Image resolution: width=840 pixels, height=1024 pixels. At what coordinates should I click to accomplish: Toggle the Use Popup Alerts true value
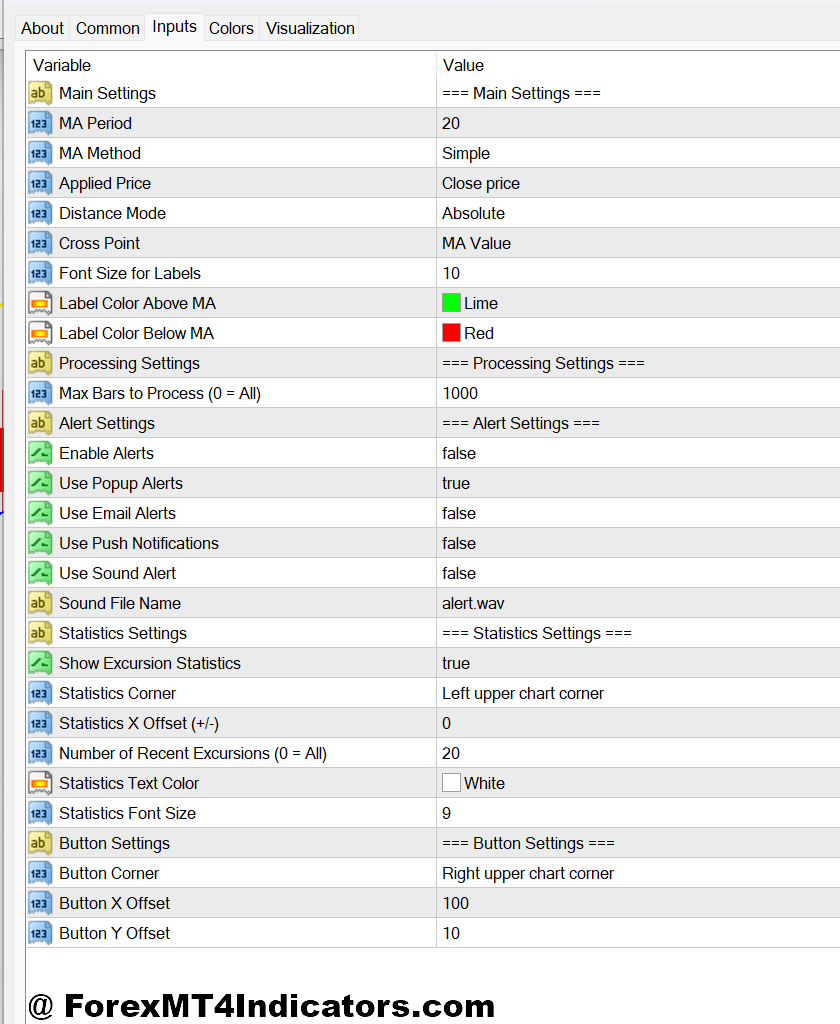click(638, 483)
